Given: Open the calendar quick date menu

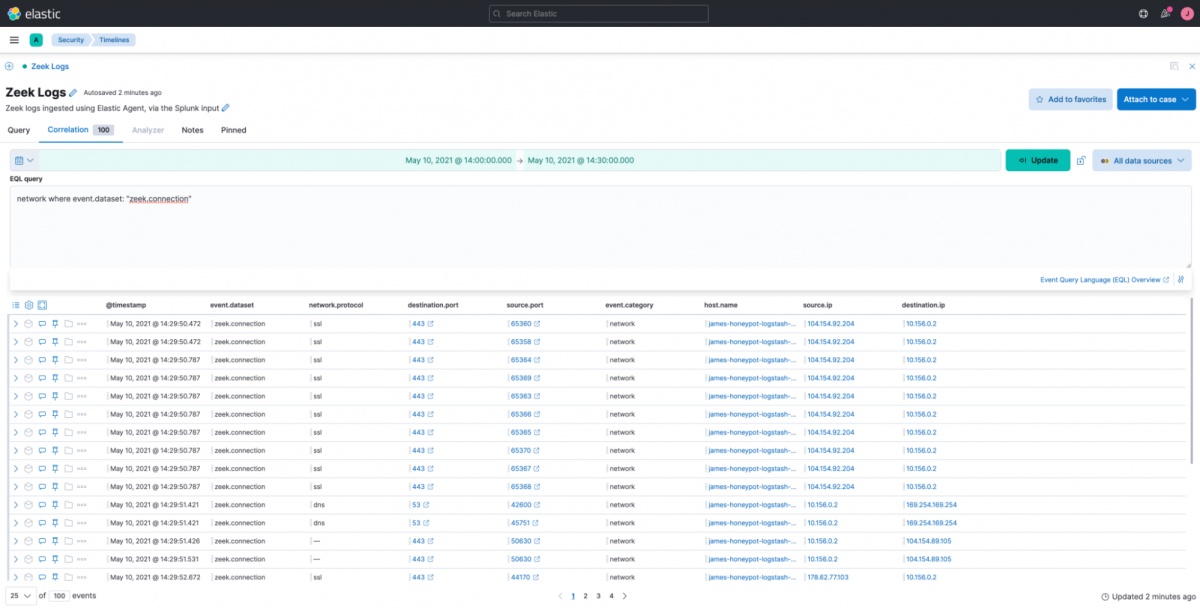Looking at the screenshot, I should click(24, 160).
